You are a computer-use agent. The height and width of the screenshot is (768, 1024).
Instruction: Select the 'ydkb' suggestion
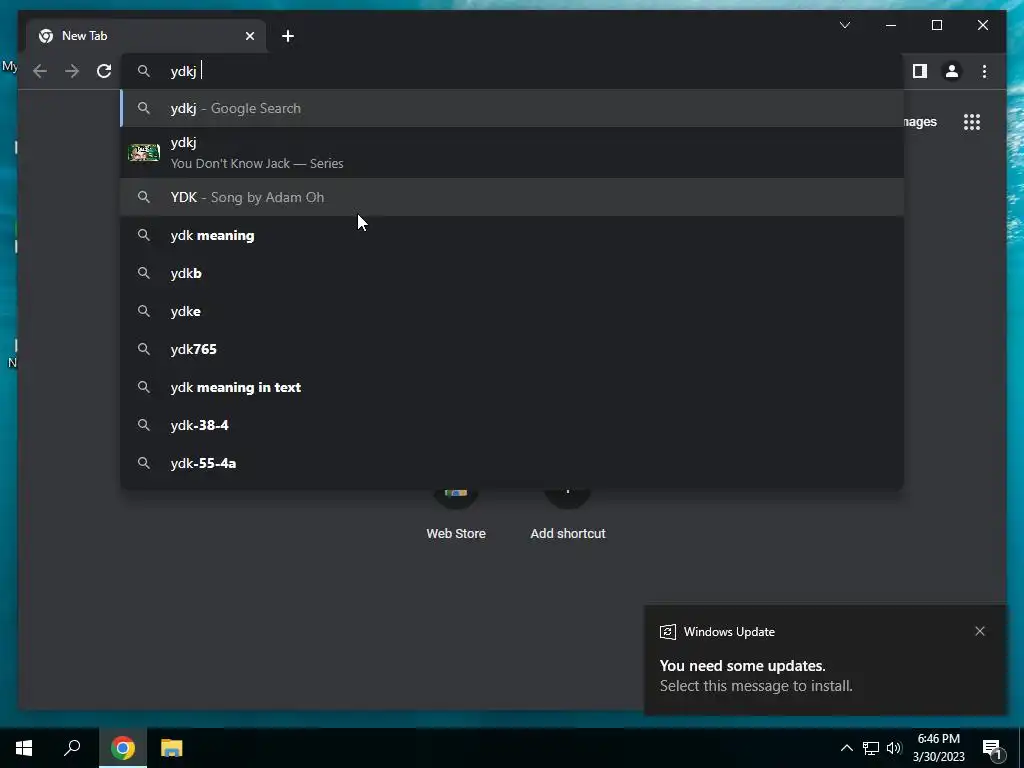coord(512,273)
